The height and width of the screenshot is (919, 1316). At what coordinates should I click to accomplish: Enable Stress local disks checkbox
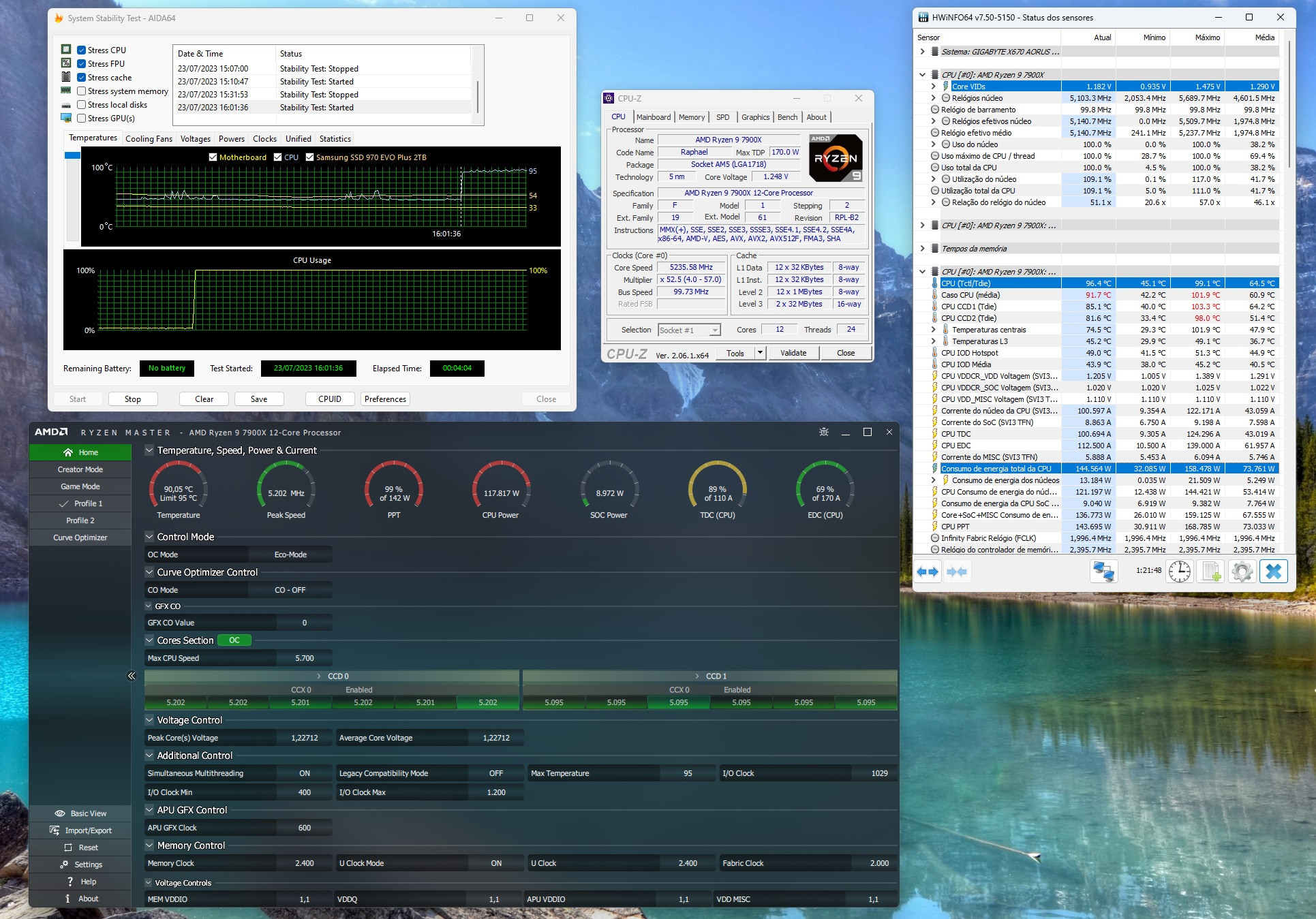pos(81,104)
